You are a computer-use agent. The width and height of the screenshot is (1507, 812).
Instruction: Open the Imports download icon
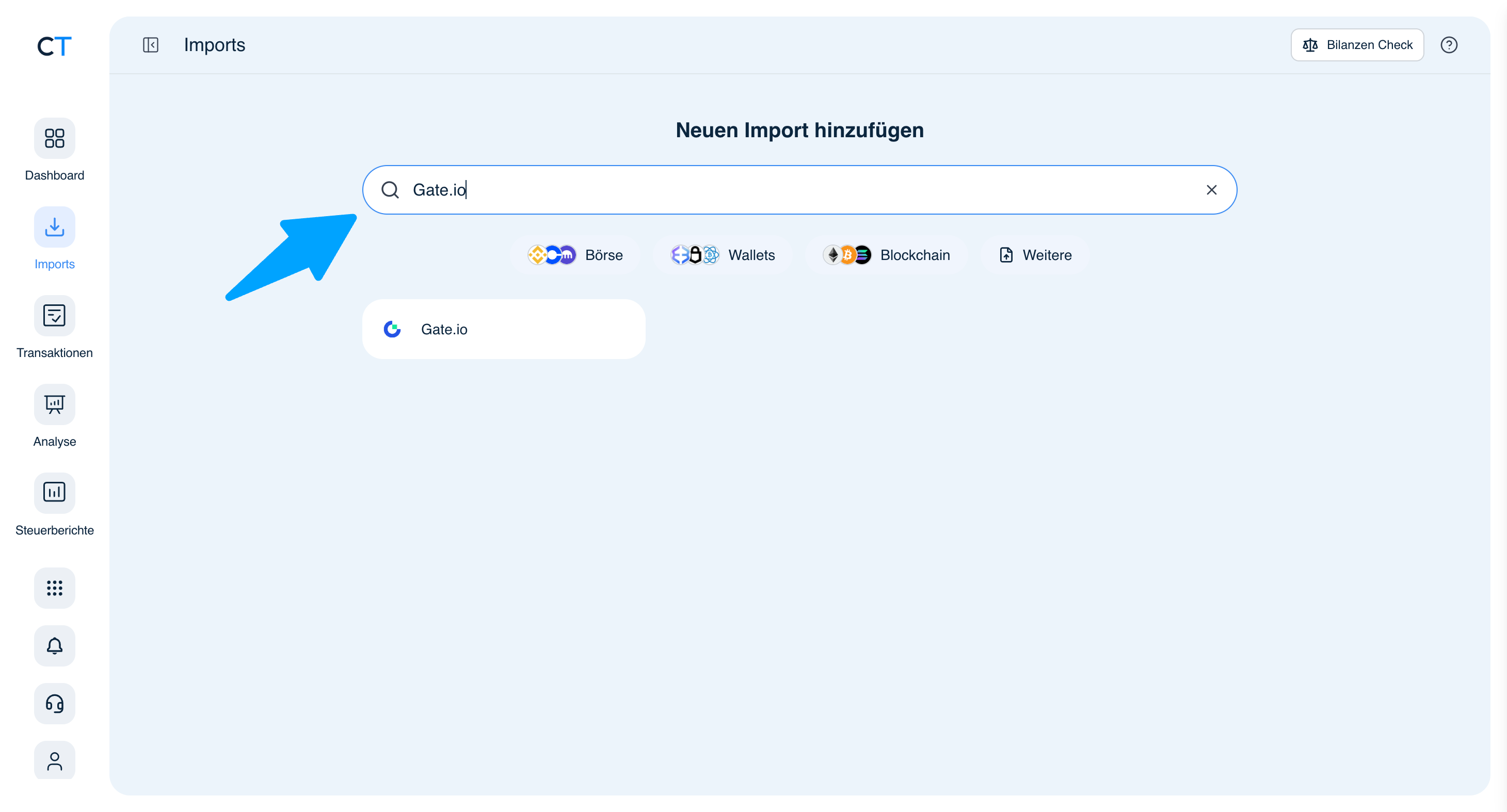click(x=54, y=227)
